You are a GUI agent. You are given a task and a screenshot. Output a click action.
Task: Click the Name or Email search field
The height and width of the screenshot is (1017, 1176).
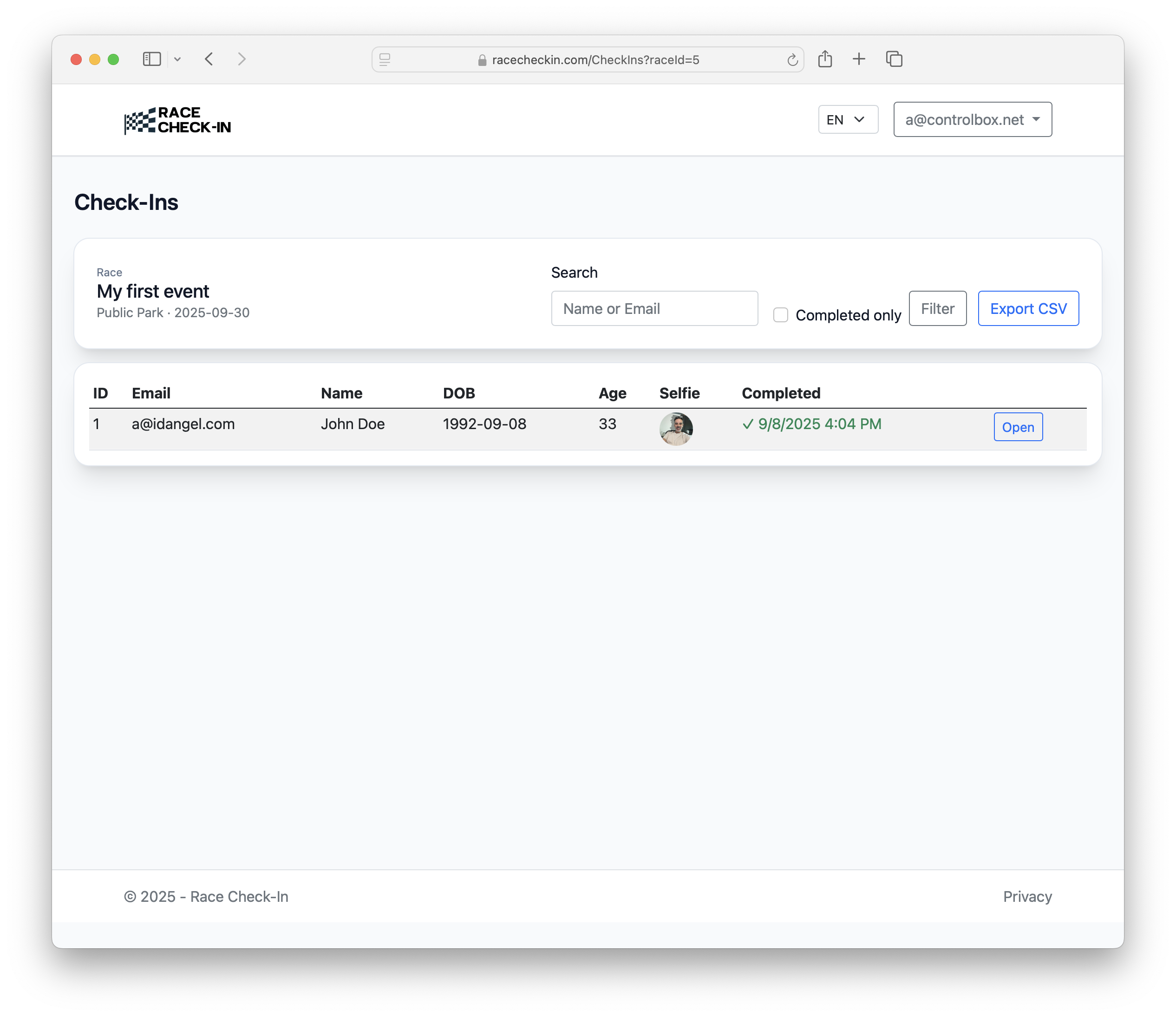coord(654,309)
